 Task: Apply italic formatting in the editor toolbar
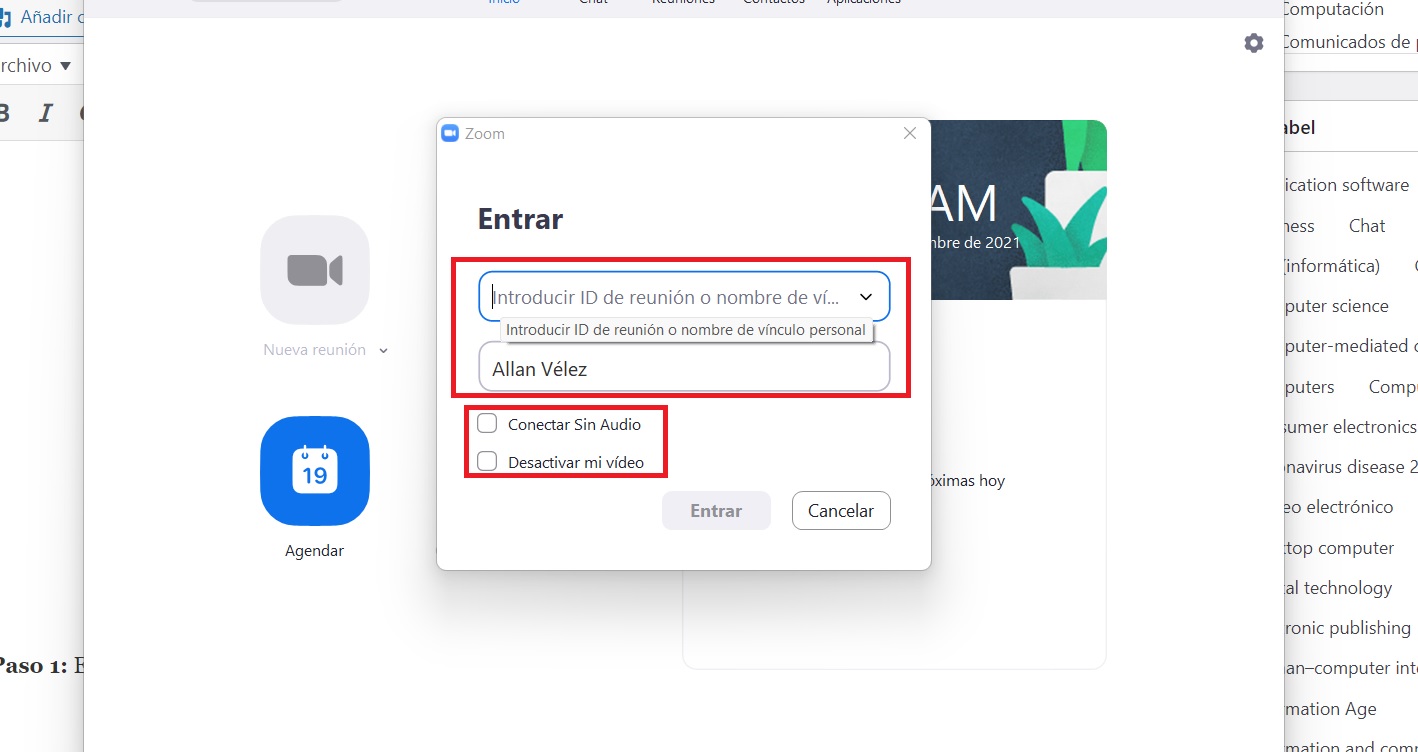coord(44,113)
